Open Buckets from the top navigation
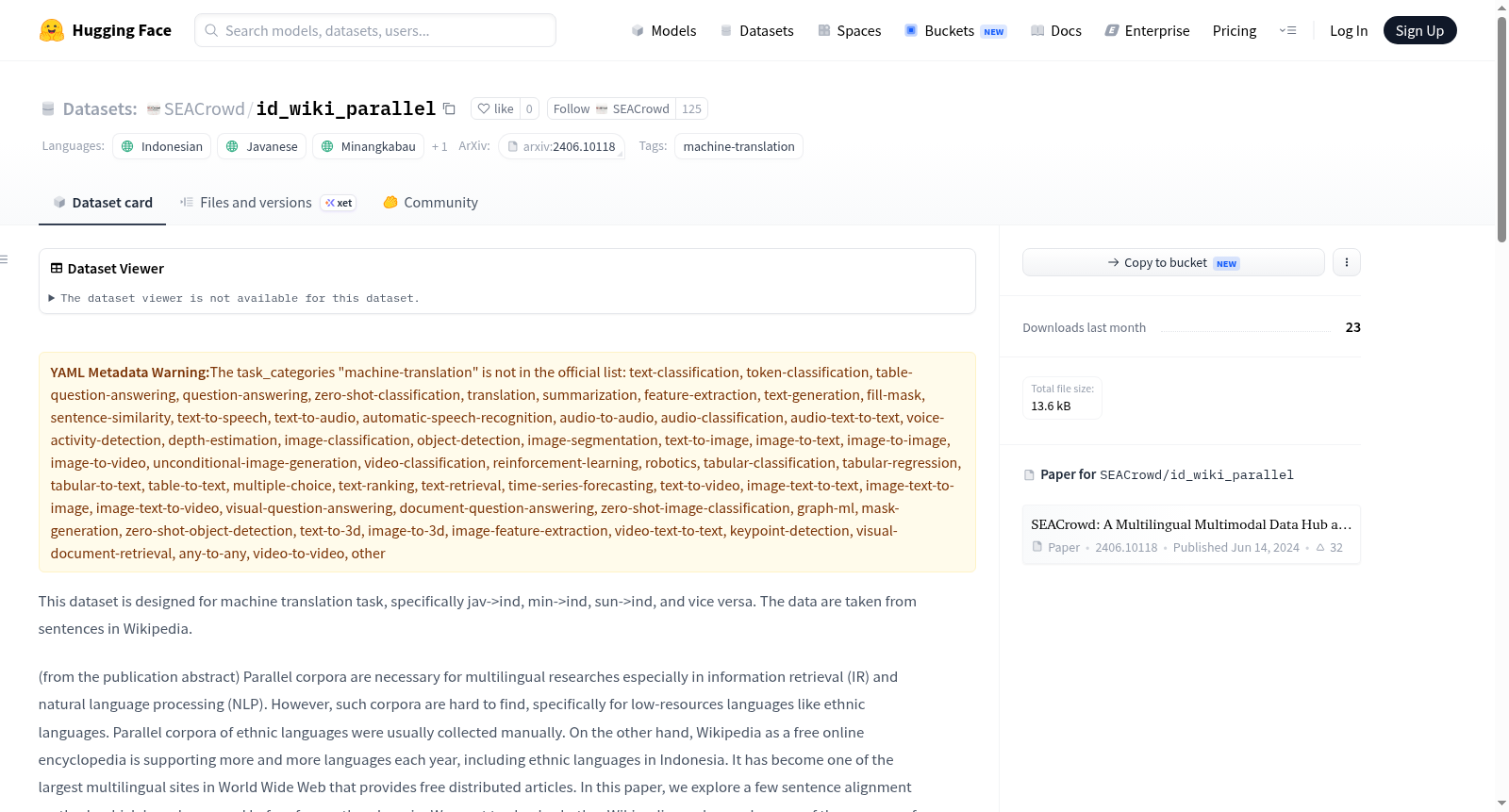 (x=955, y=30)
